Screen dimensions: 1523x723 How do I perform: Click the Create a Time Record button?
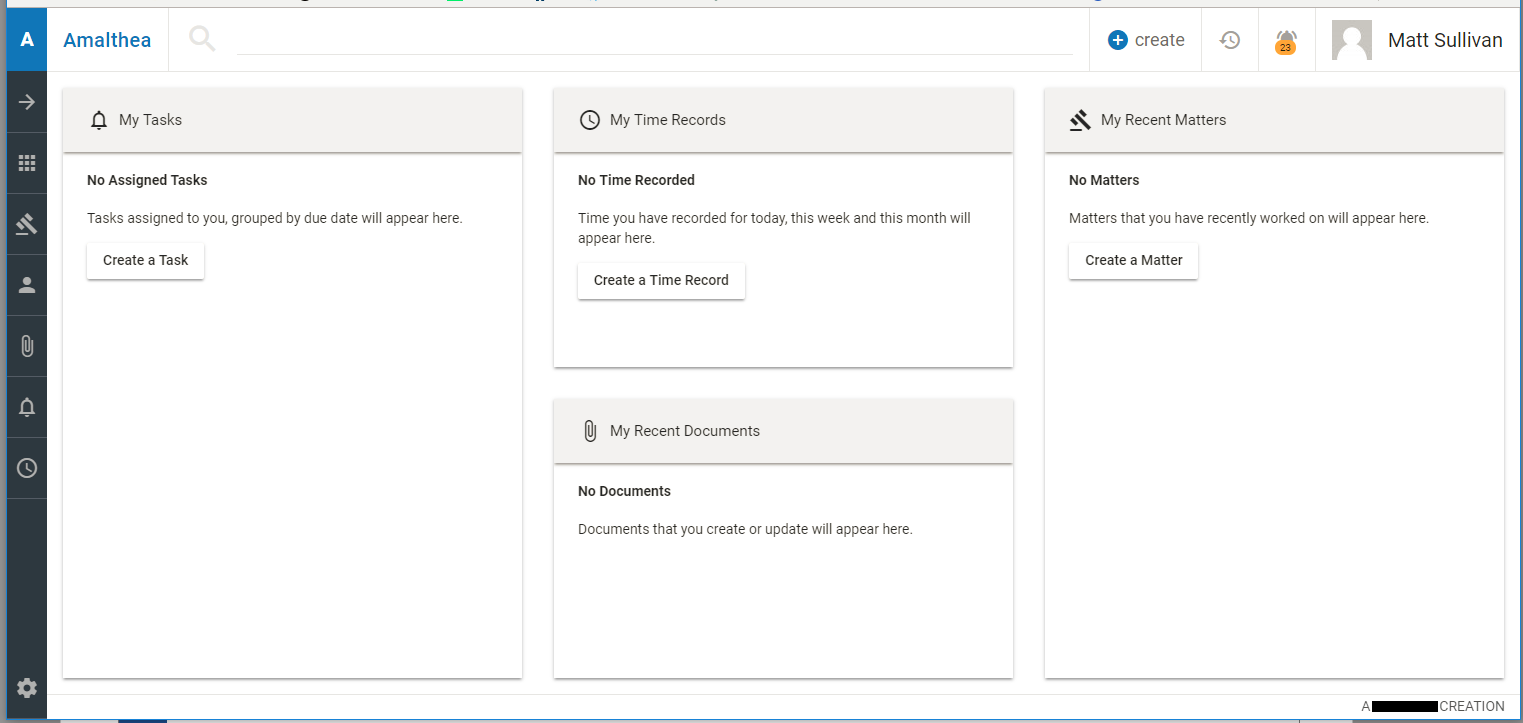pos(661,280)
